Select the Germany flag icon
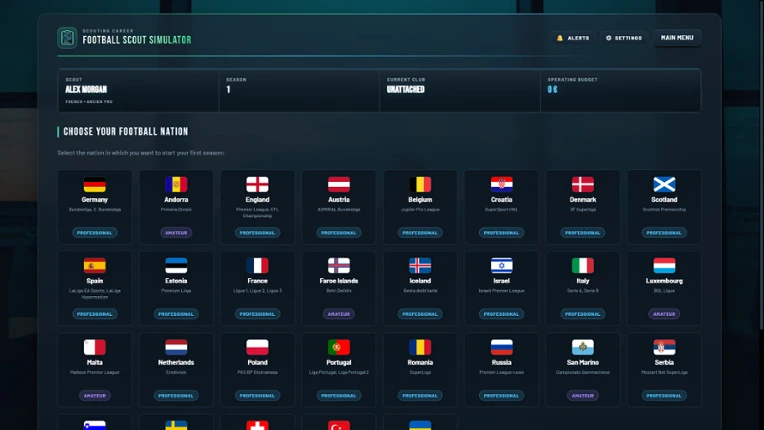Viewport: 764px width, 430px height. pyautogui.click(x=95, y=185)
